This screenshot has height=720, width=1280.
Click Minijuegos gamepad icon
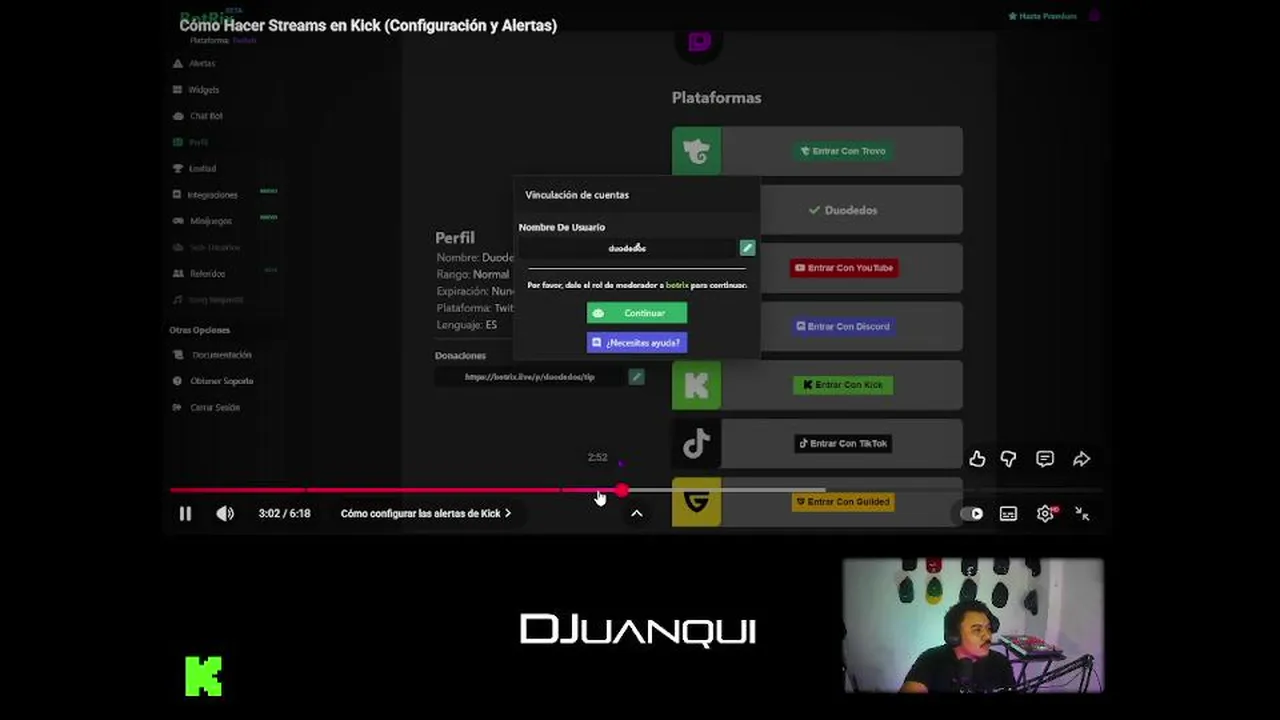click(x=177, y=221)
